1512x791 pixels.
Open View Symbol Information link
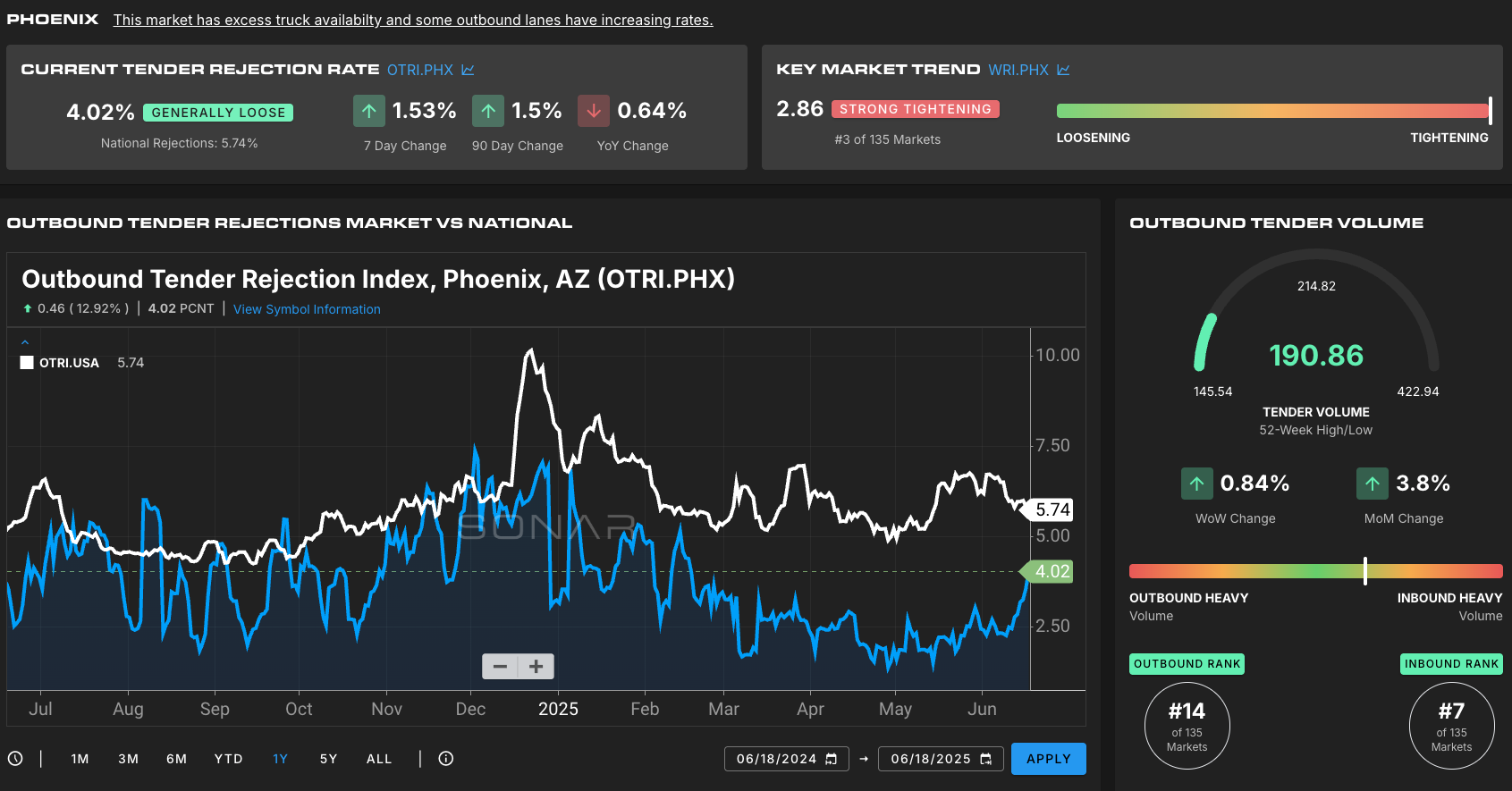coord(307,309)
